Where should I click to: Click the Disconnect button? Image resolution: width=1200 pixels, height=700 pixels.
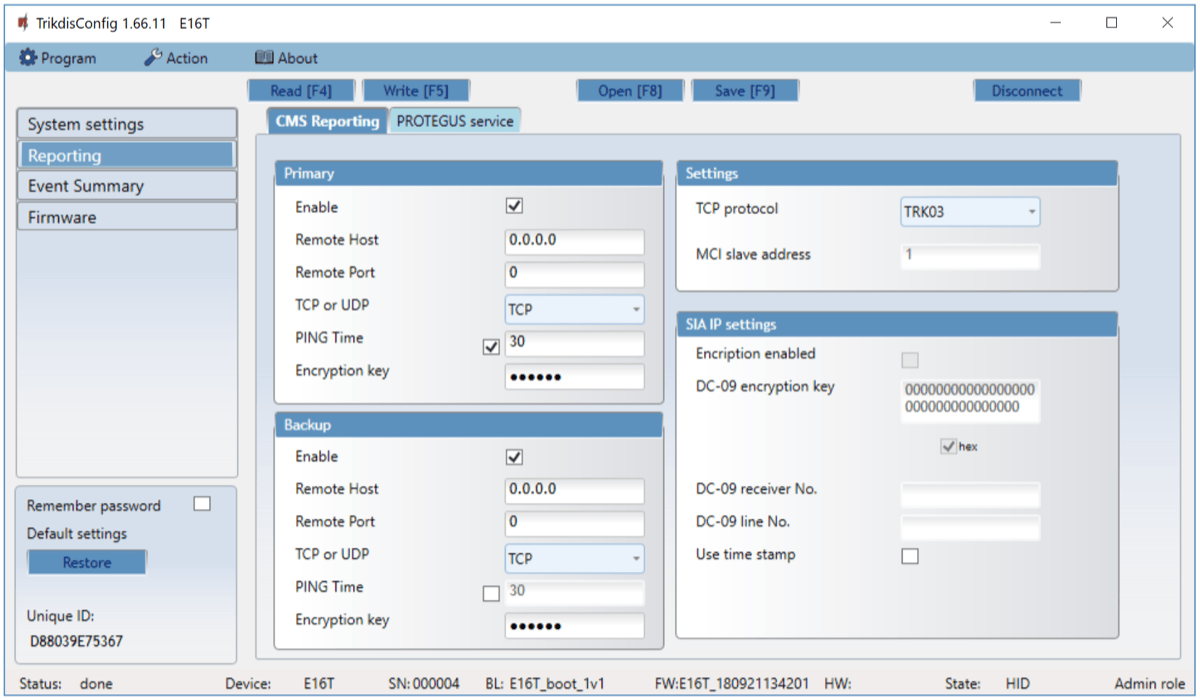point(1027,91)
